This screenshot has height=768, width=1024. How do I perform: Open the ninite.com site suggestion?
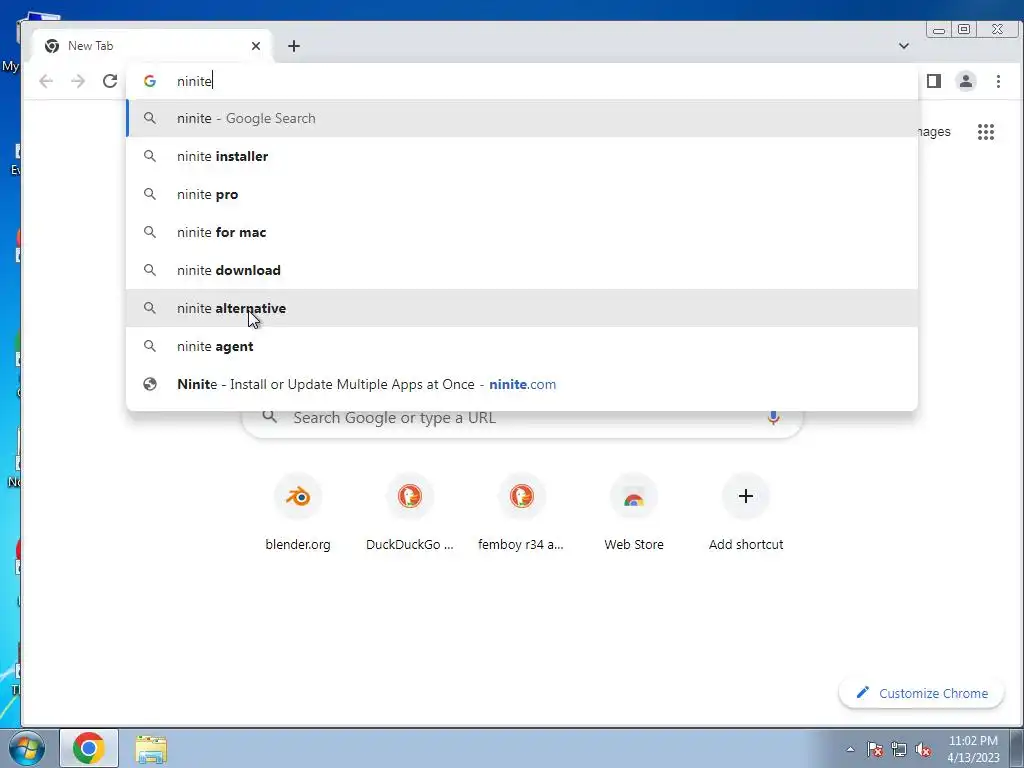tap(522, 384)
